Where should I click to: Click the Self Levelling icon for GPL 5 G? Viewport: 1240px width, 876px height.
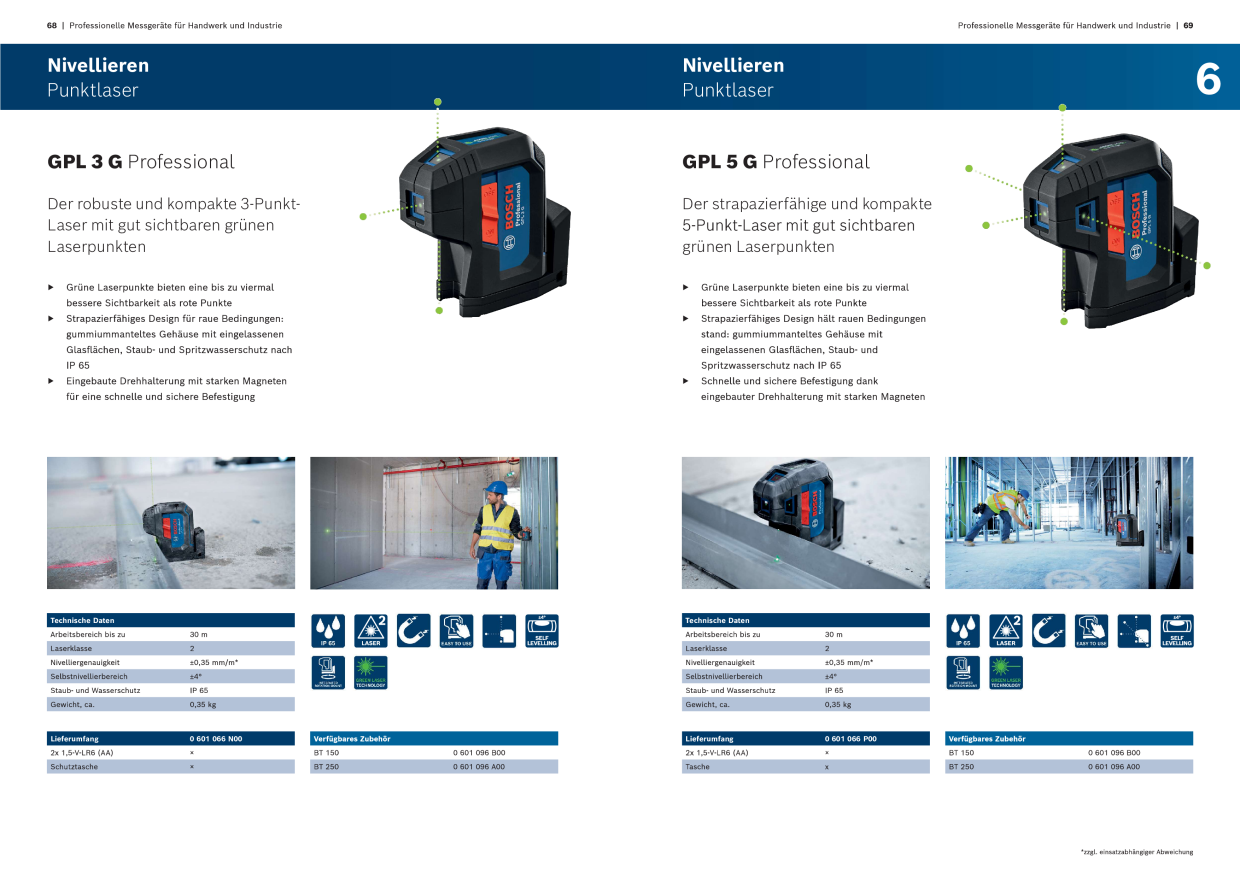(x=1176, y=631)
